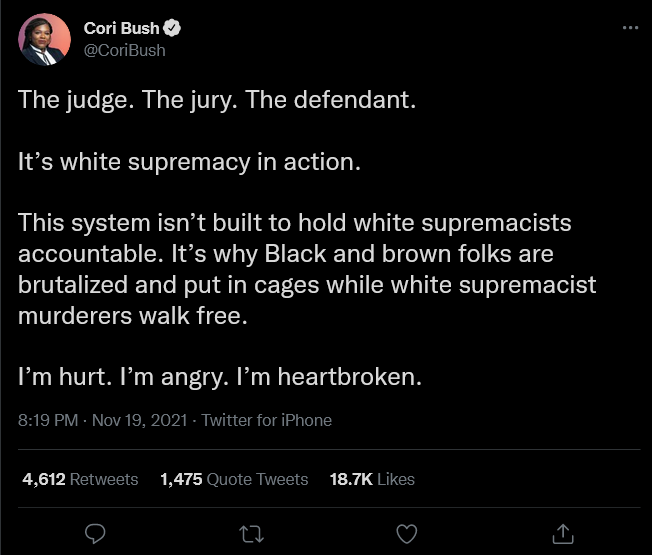Click the reply speech bubble icon
This screenshot has height=555, width=652.
[x=96, y=532]
